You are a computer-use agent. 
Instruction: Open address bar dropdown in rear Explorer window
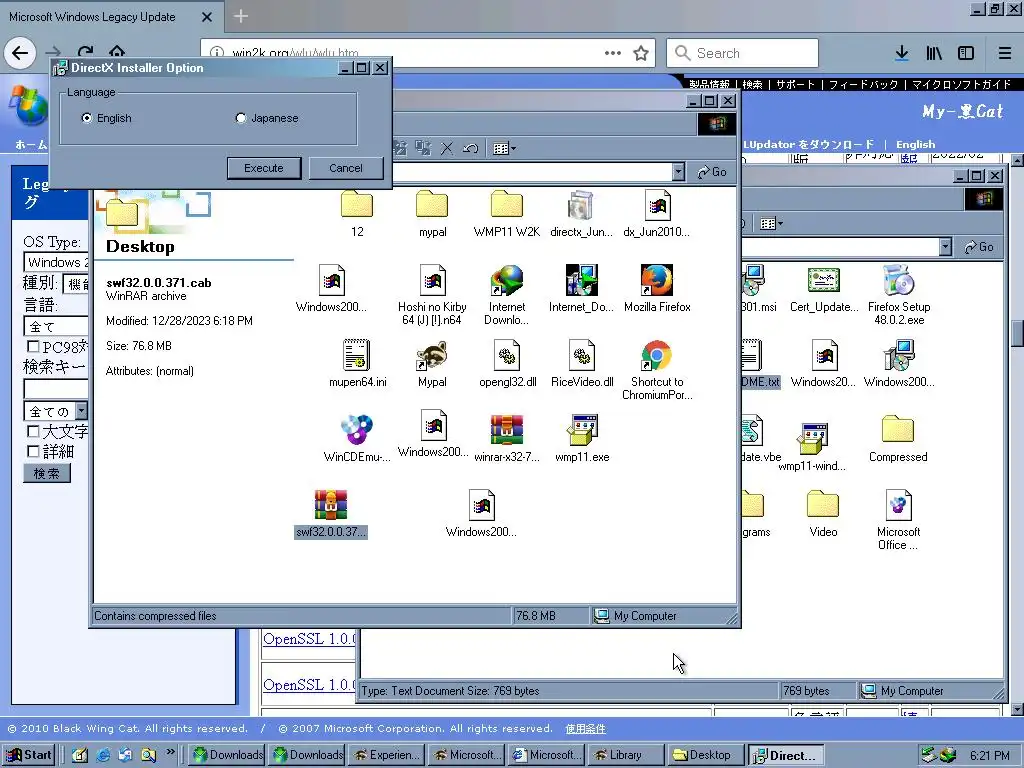tap(946, 247)
